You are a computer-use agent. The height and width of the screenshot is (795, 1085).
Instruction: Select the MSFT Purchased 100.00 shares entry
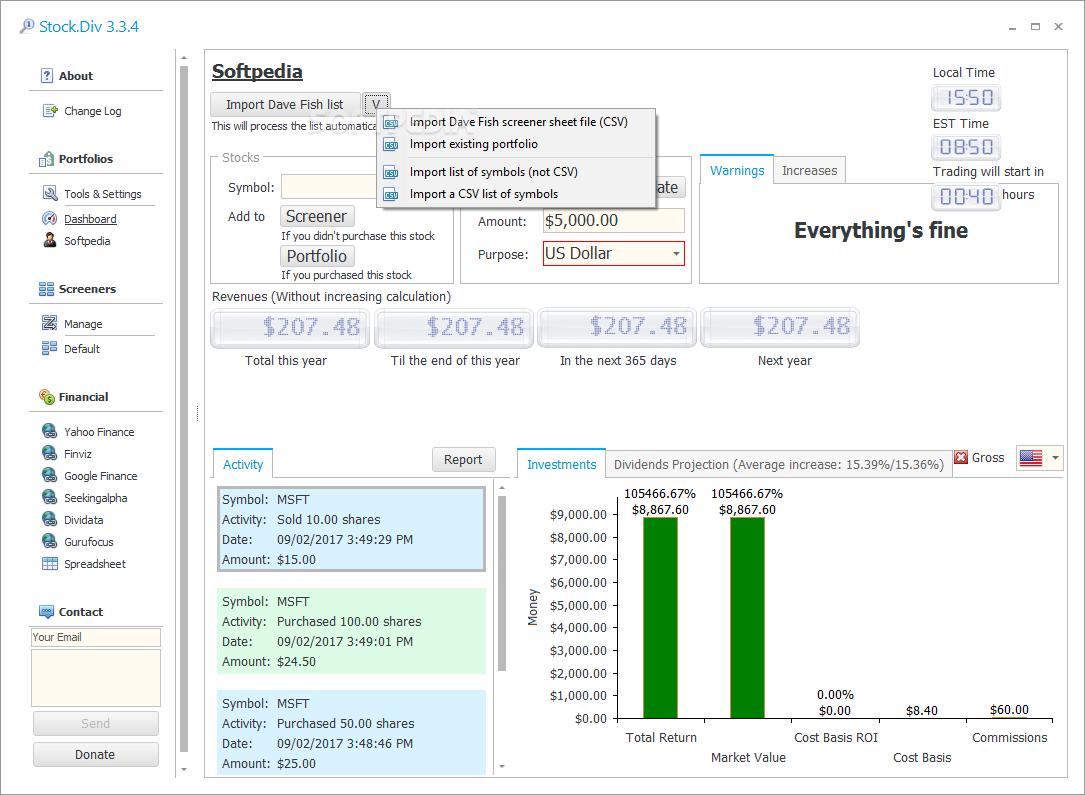352,631
